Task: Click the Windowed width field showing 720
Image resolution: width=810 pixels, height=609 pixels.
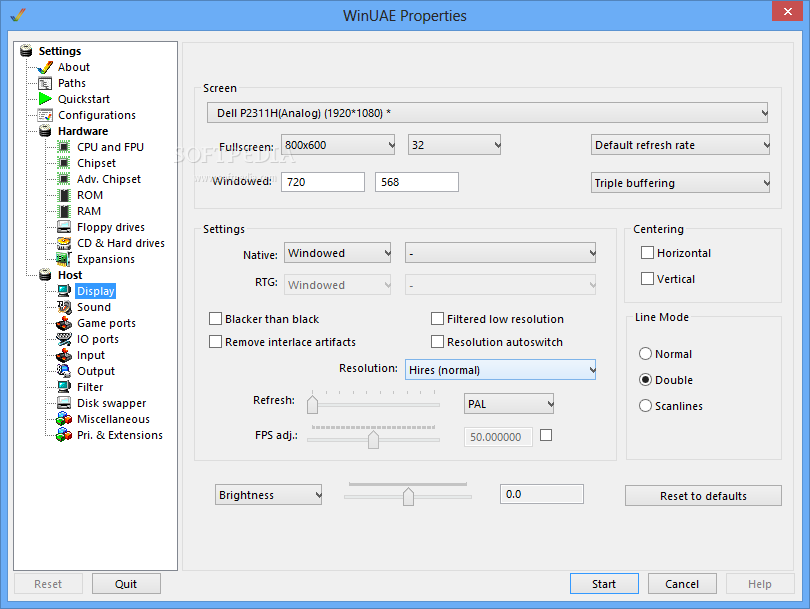Action: click(323, 182)
